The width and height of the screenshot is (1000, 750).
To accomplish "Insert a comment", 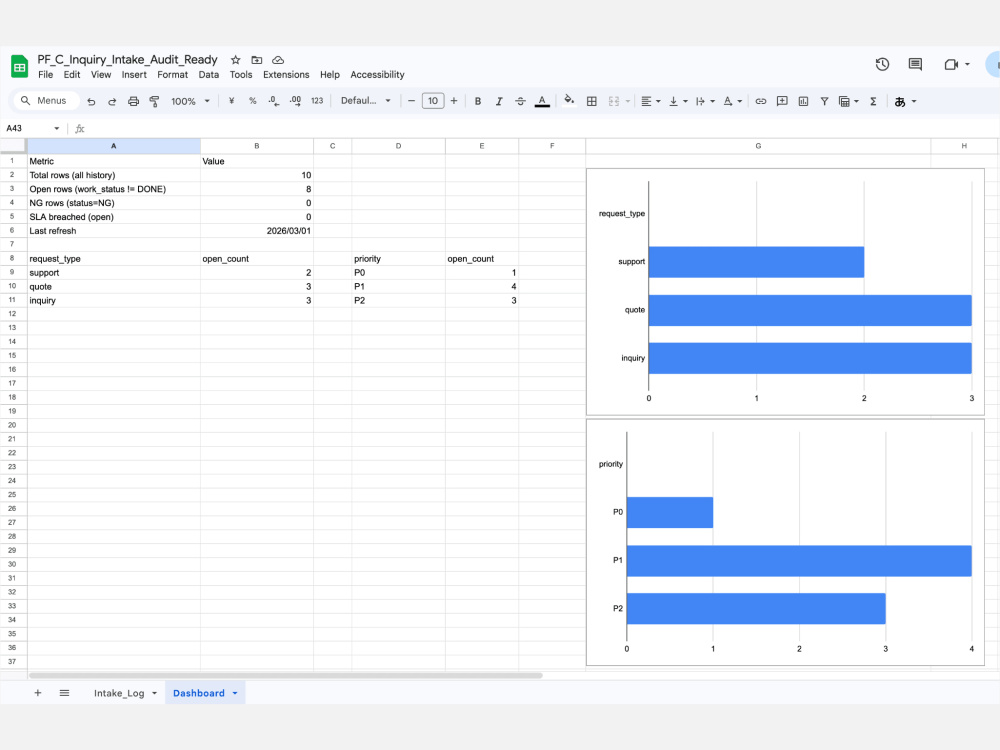I will (782, 101).
